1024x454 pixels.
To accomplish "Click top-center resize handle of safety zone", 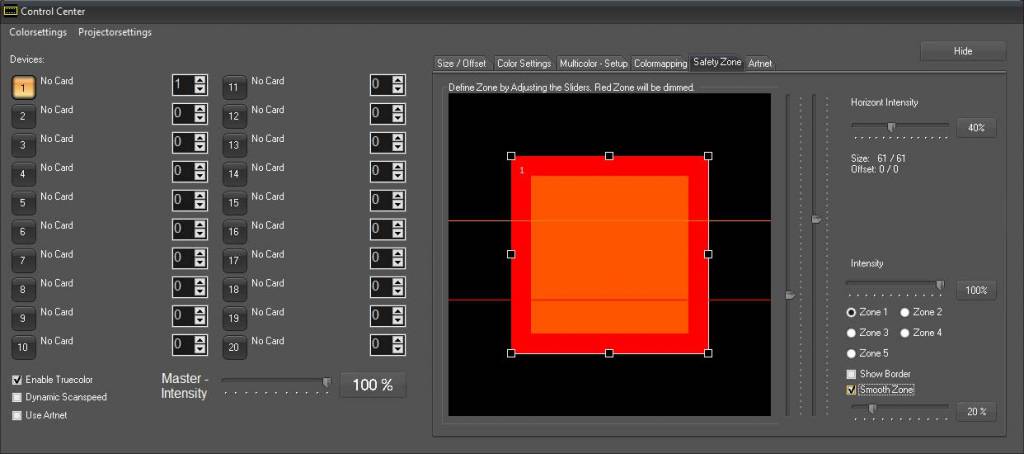I will tap(609, 156).
